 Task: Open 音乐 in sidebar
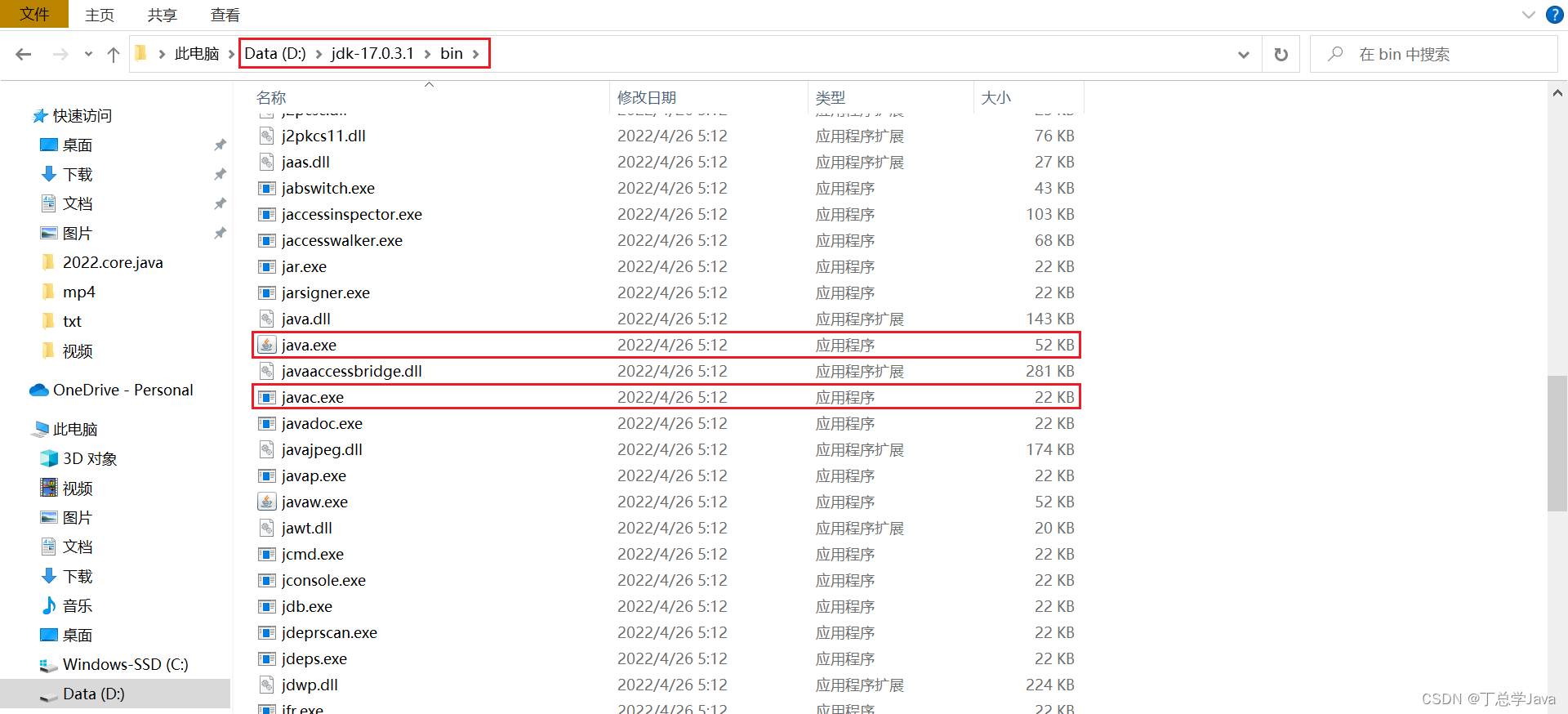pyautogui.click(x=78, y=606)
